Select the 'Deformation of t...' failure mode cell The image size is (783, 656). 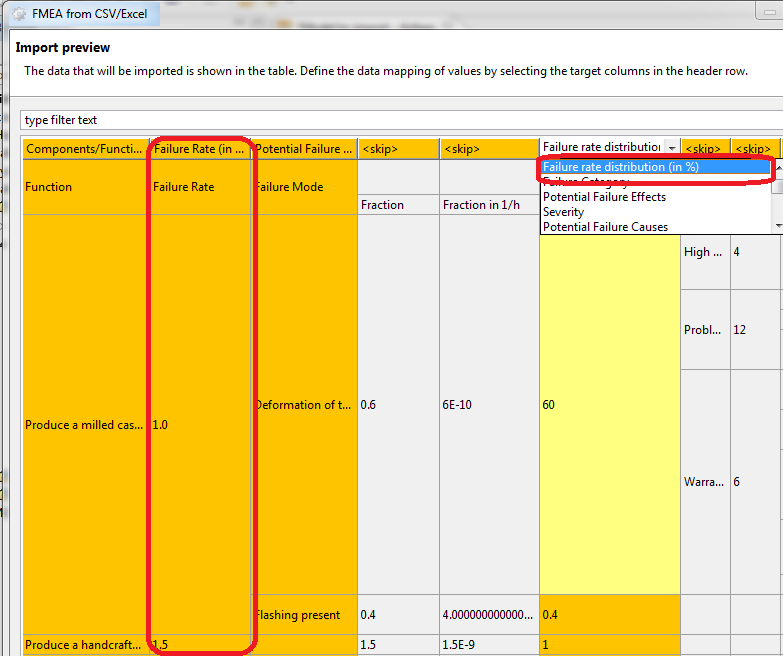pos(304,405)
